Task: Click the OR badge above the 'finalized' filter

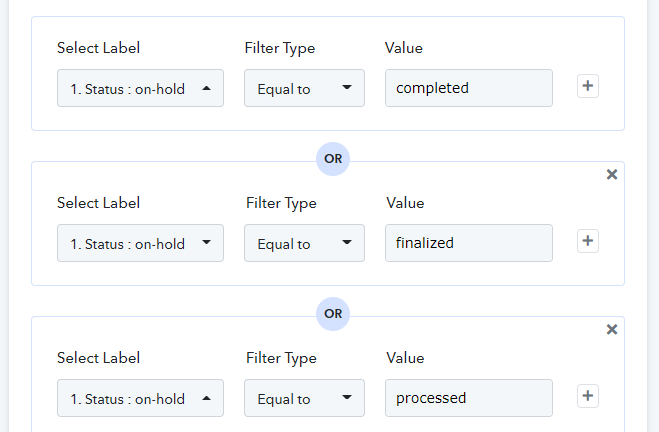Action: [x=333, y=159]
